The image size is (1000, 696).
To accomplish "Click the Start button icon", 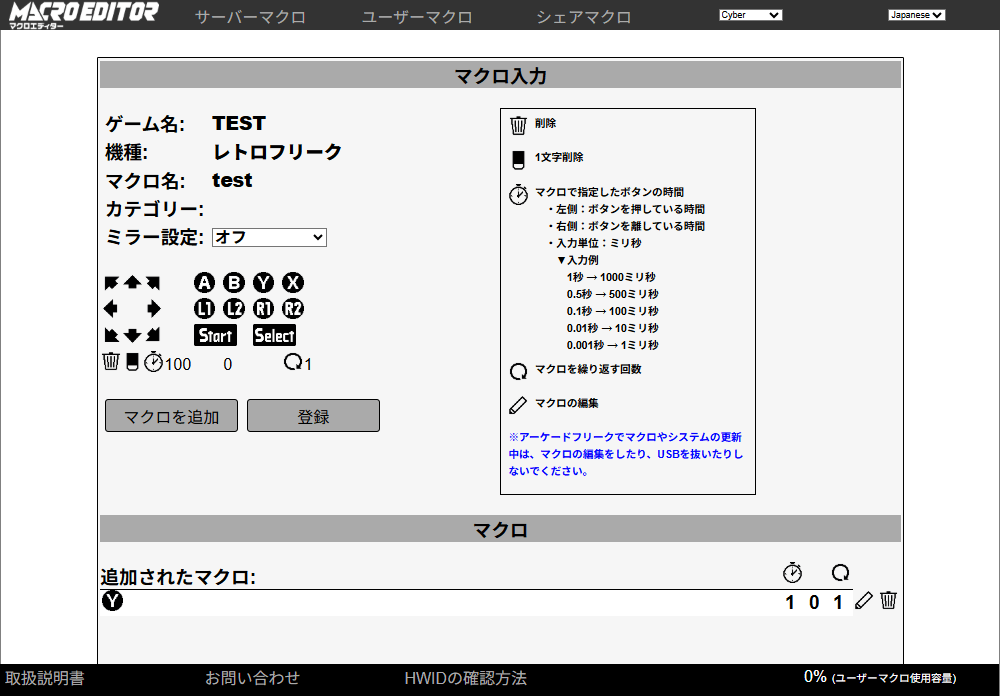I will (x=215, y=335).
